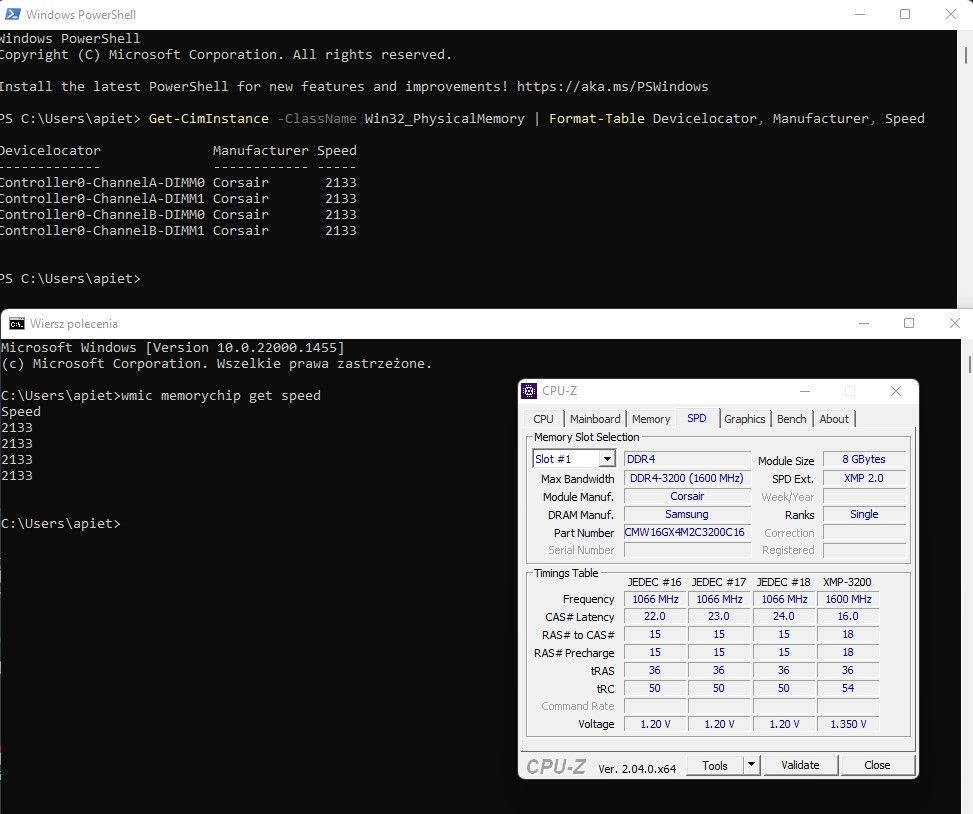Screen dimensions: 973x814
Task: Click the JEDEC #17 CAS# Latency 23.0 cell
Action: 719,617
